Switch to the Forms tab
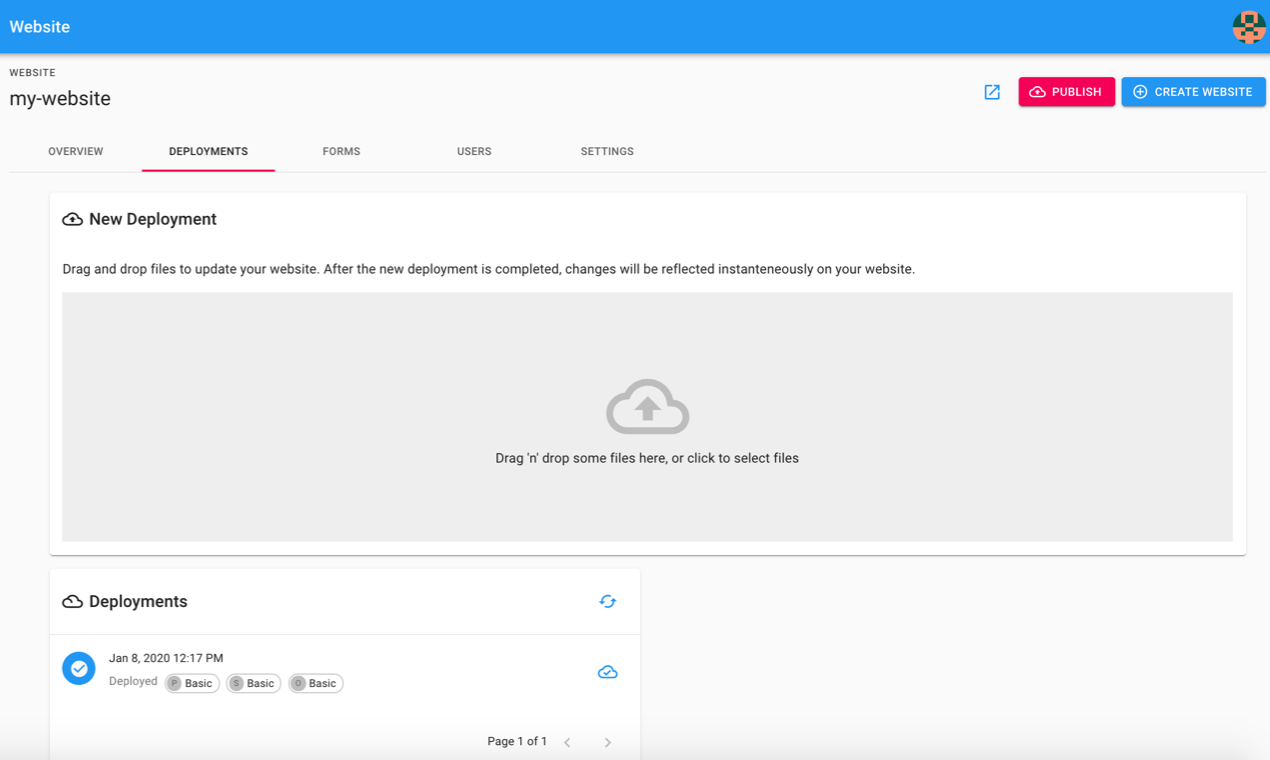 tap(341, 151)
